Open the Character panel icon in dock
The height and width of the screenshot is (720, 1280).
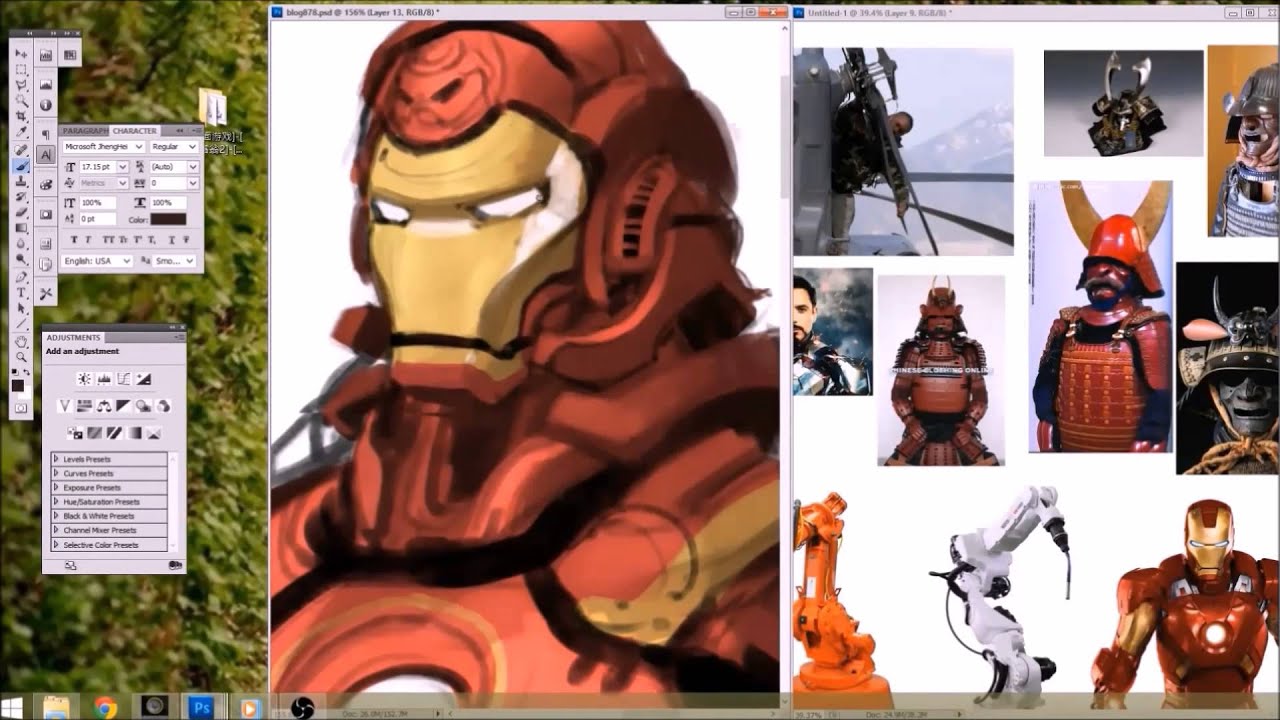coord(45,154)
